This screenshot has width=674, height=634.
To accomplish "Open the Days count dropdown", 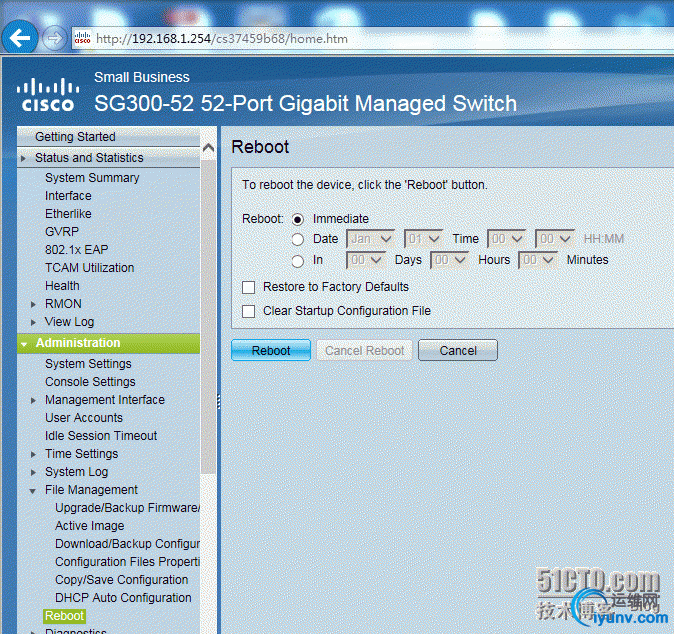I will click(366, 260).
